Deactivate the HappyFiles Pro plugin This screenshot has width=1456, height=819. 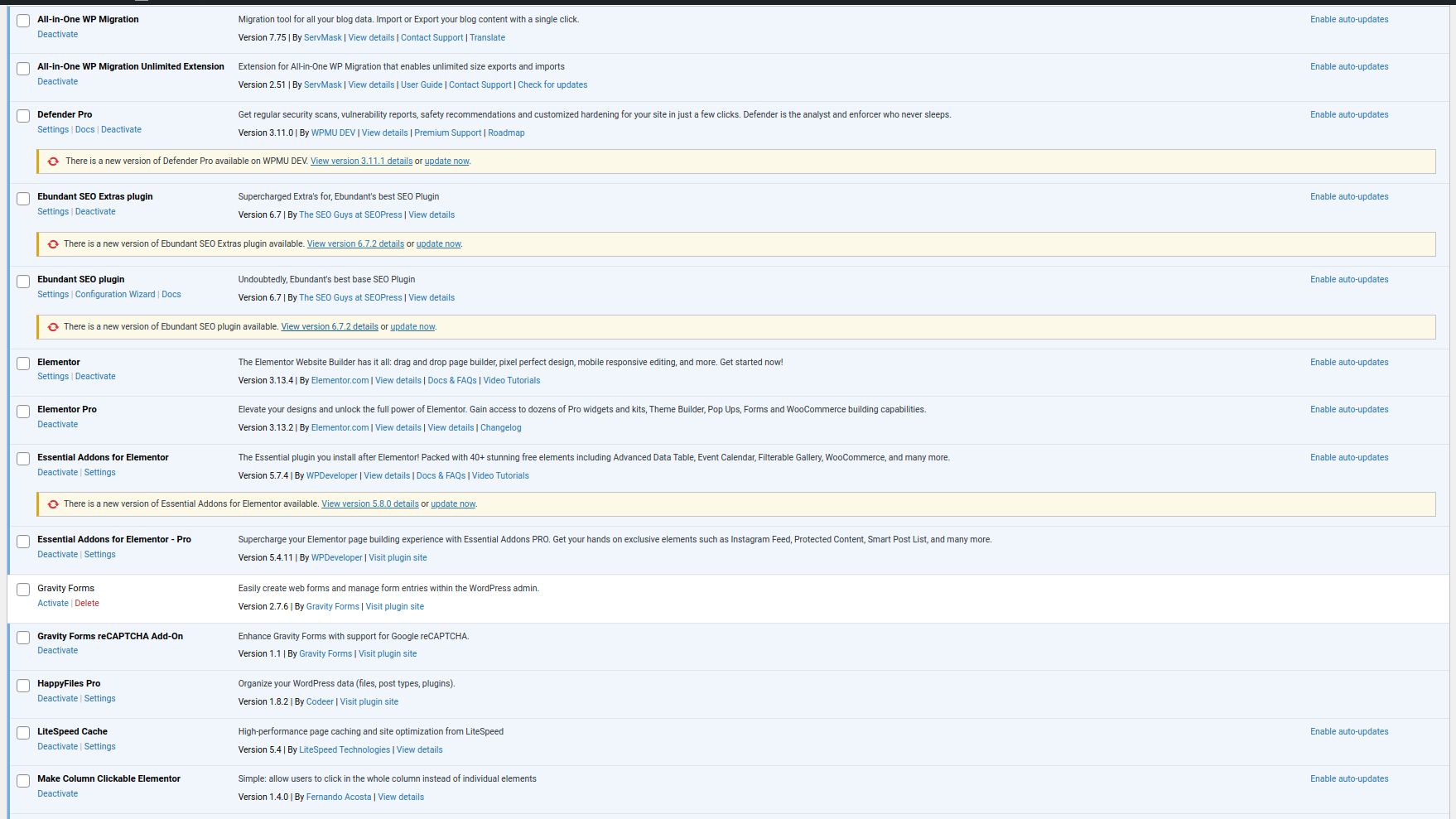click(x=57, y=699)
